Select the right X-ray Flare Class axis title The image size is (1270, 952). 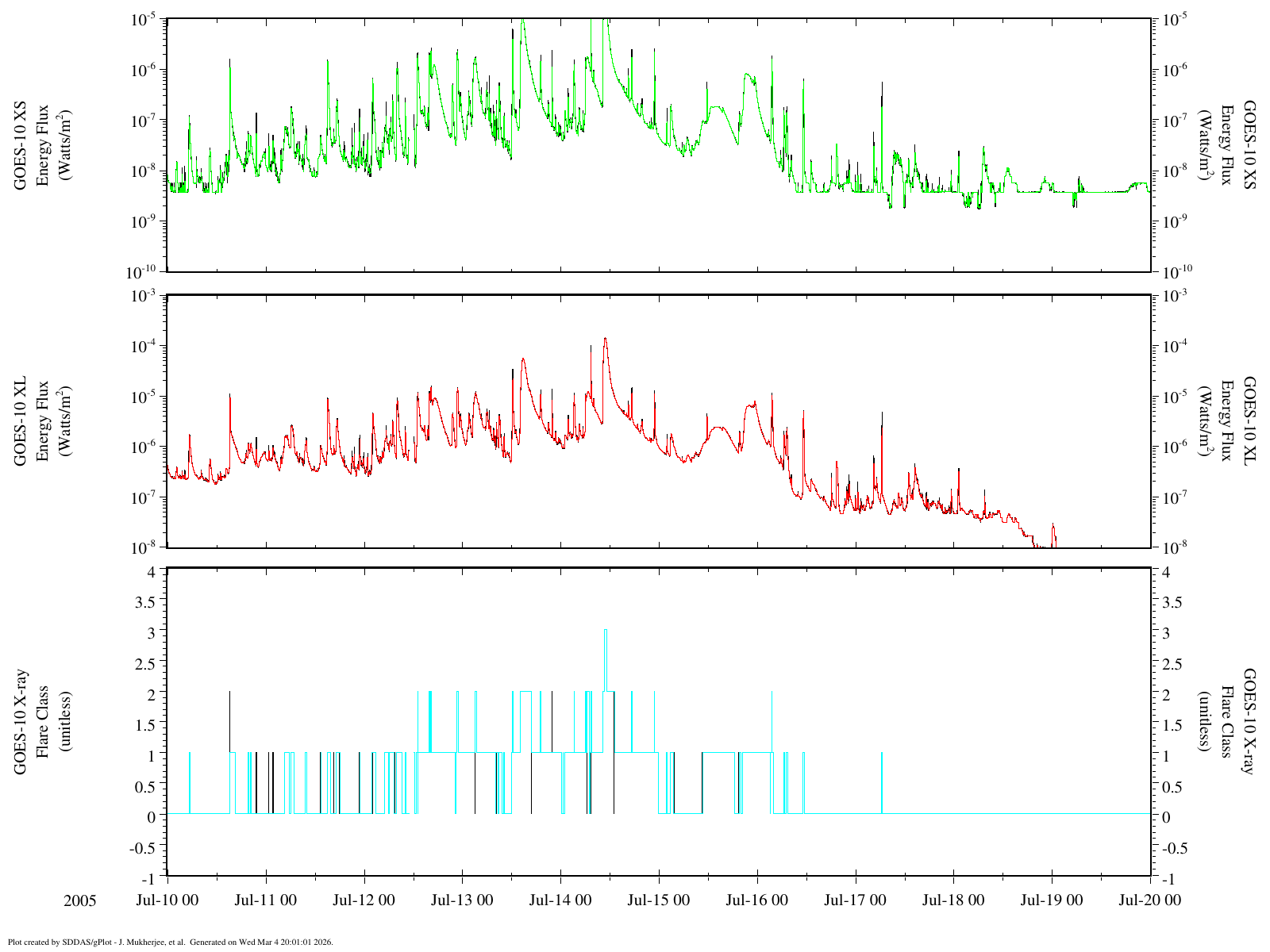point(1227,722)
